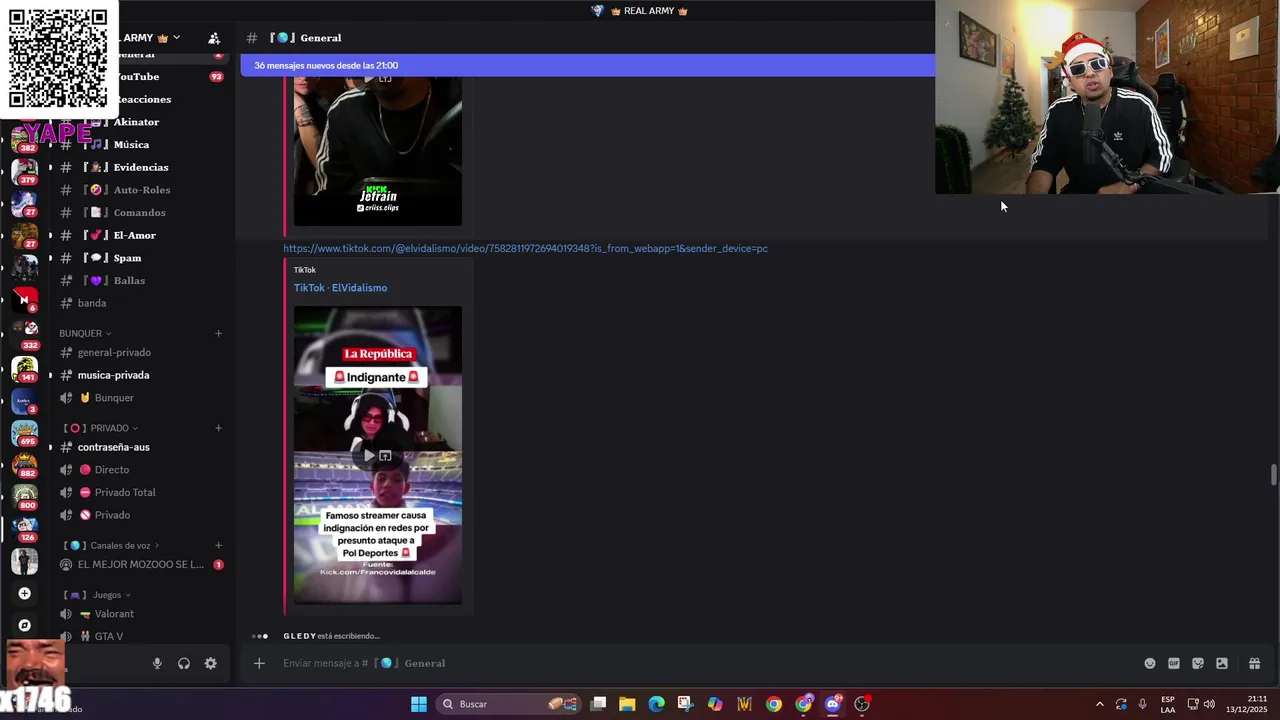The height and width of the screenshot is (720, 1280).
Task: Open the Música text channel
Action: [140, 145]
